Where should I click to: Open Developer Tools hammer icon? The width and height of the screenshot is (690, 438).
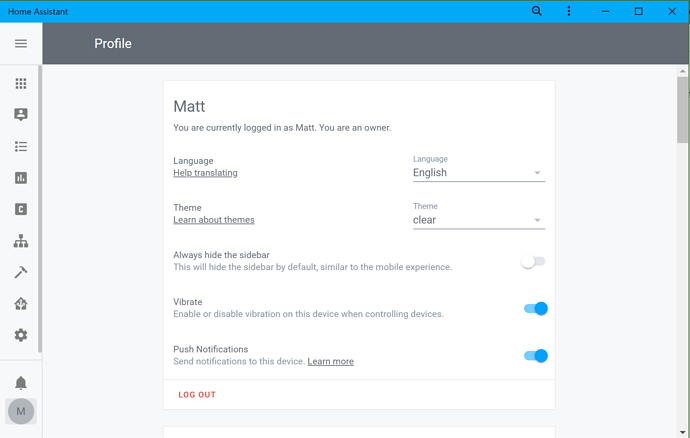(21, 272)
